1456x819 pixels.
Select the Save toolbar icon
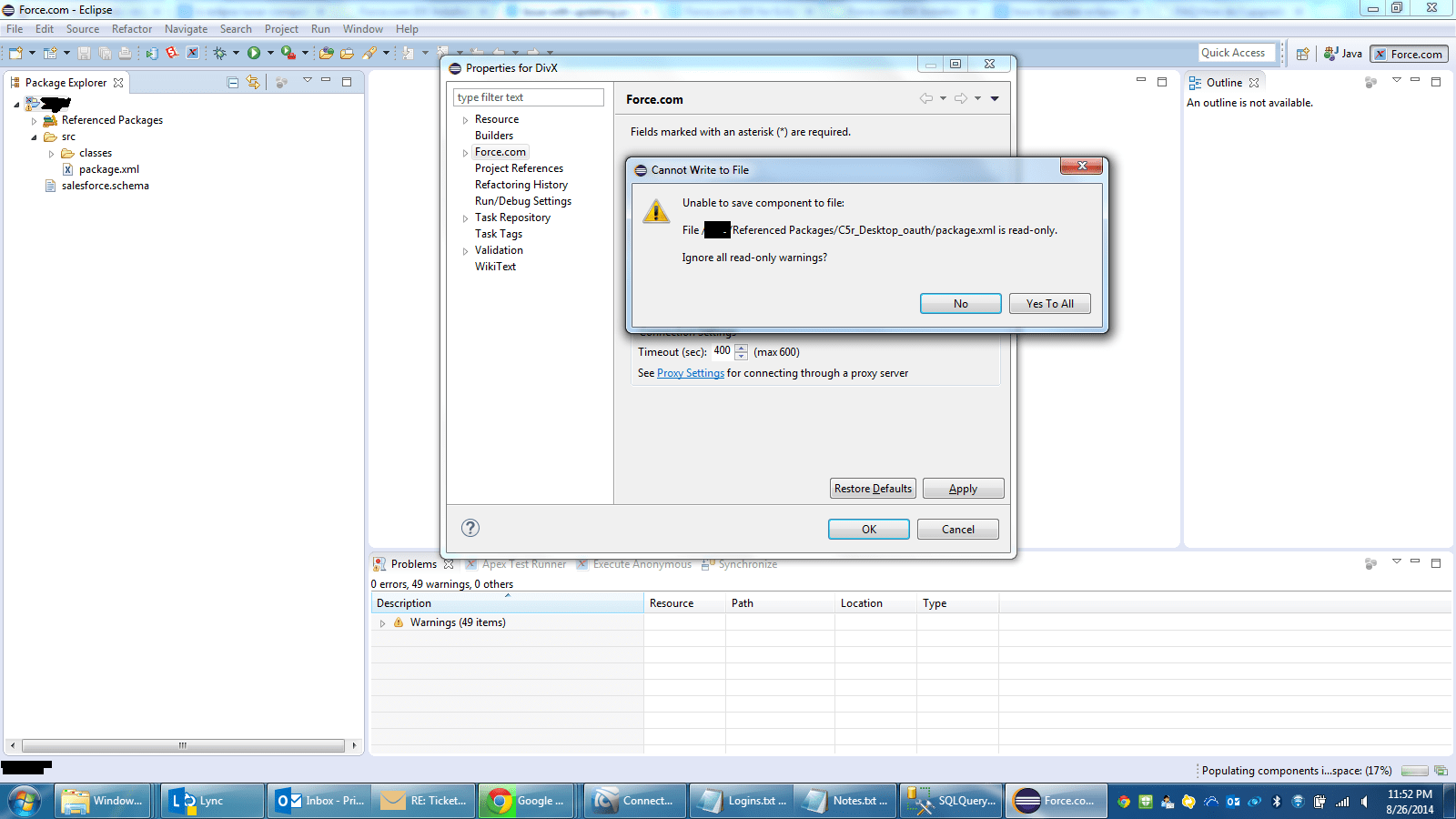click(x=84, y=53)
